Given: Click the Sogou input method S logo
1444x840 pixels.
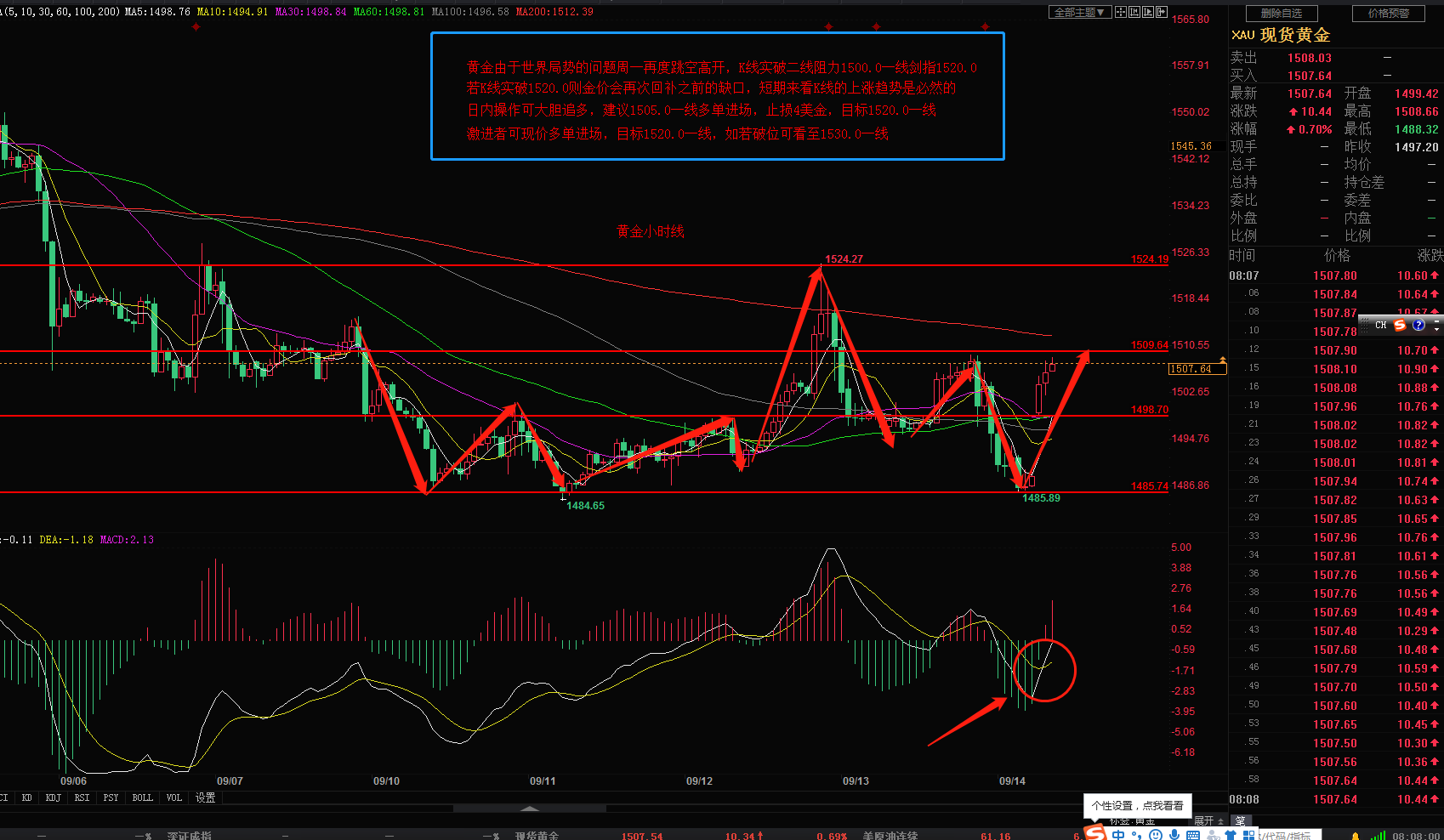Looking at the screenshot, I should pos(1095,832).
